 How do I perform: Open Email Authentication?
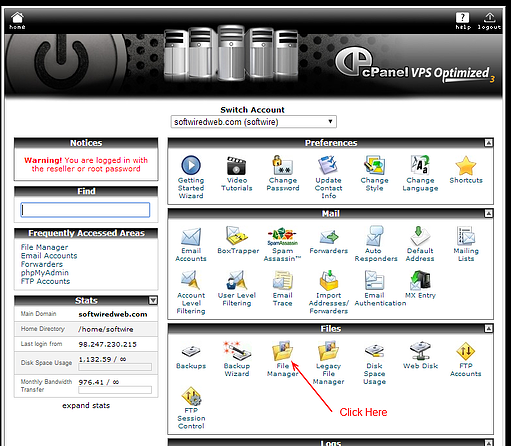click(374, 281)
